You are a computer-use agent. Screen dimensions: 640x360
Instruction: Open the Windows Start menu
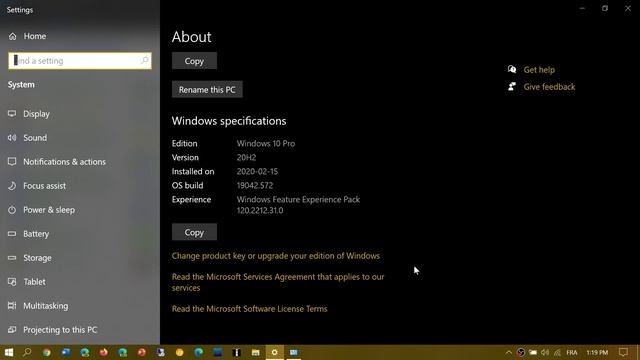click(9, 352)
